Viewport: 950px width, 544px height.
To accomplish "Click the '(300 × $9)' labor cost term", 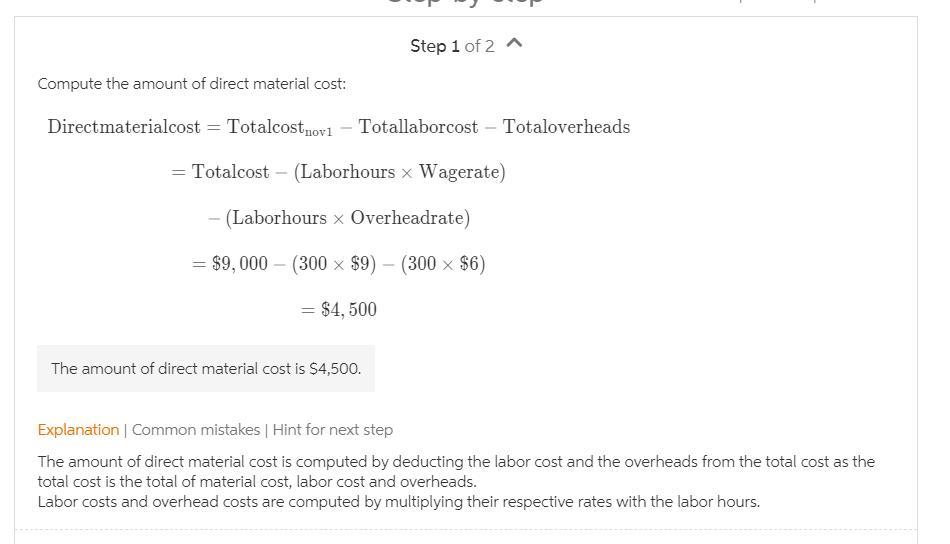I will pos(334,264).
